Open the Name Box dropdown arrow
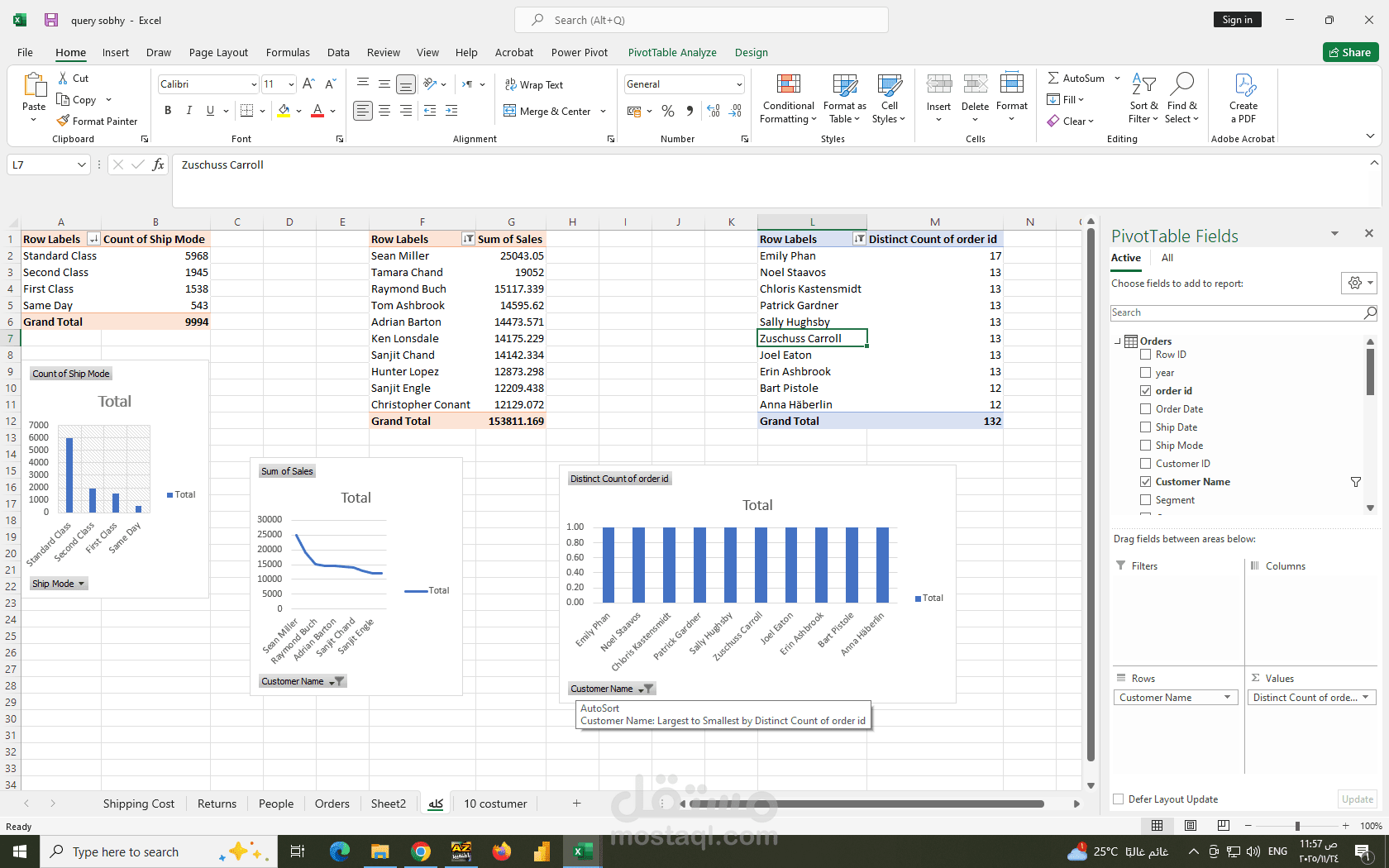The height and width of the screenshot is (868, 1389). click(81, 165)
